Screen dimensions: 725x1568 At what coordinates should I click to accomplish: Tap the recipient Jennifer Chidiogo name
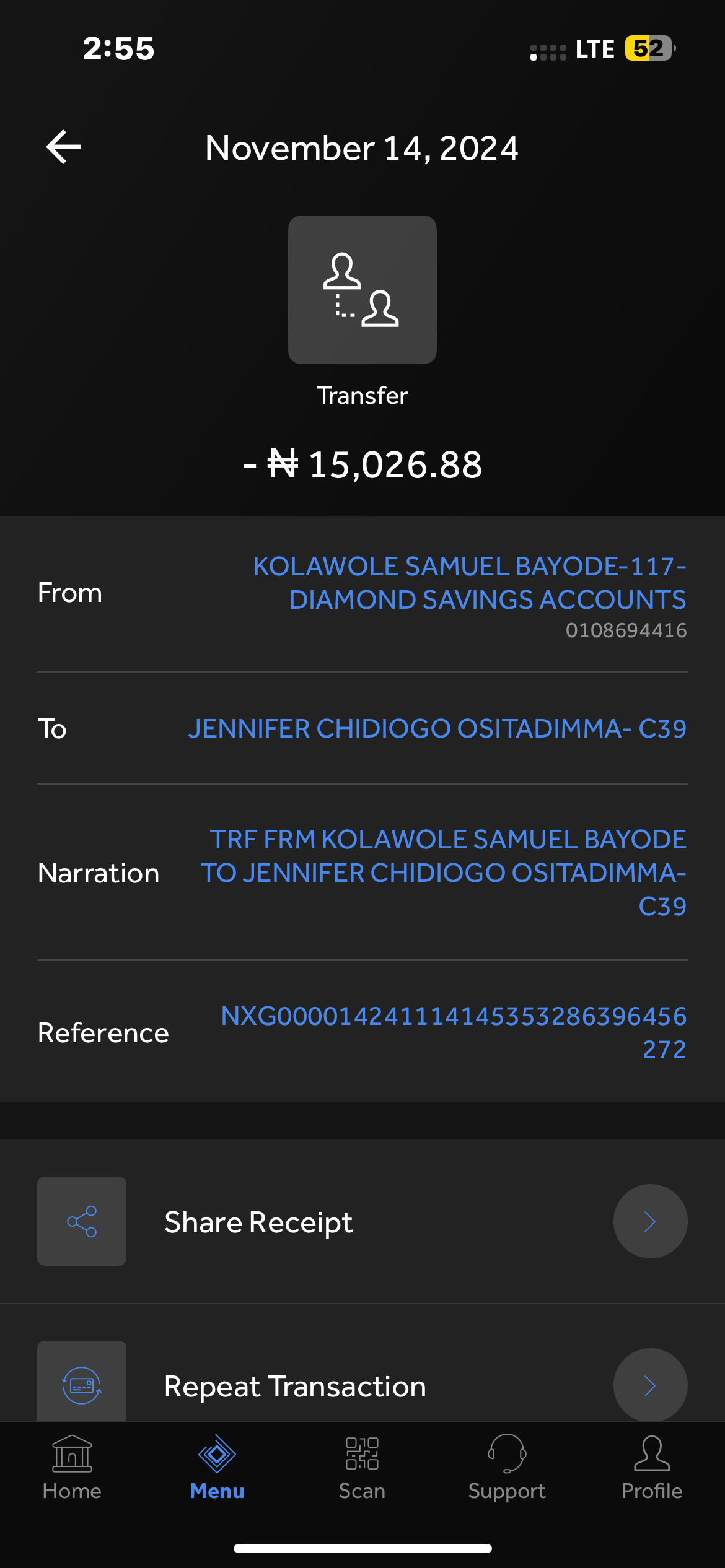pyautogui.click(x=437, y=728)
